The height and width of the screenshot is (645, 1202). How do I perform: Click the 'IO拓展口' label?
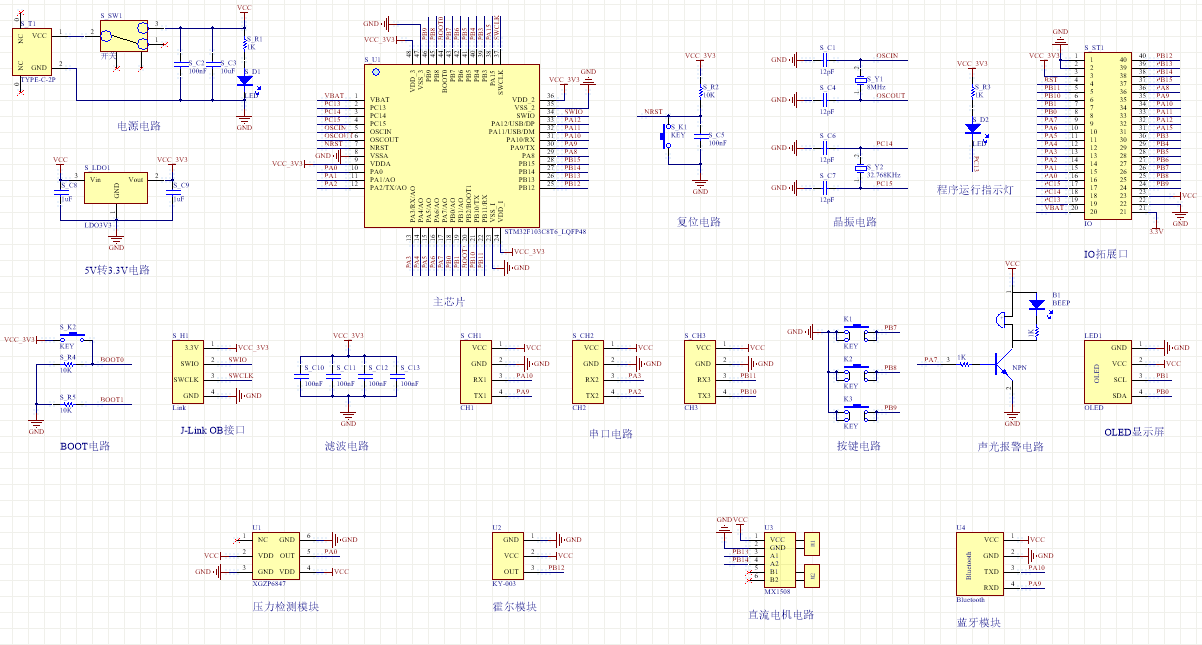coord(1105,254)
